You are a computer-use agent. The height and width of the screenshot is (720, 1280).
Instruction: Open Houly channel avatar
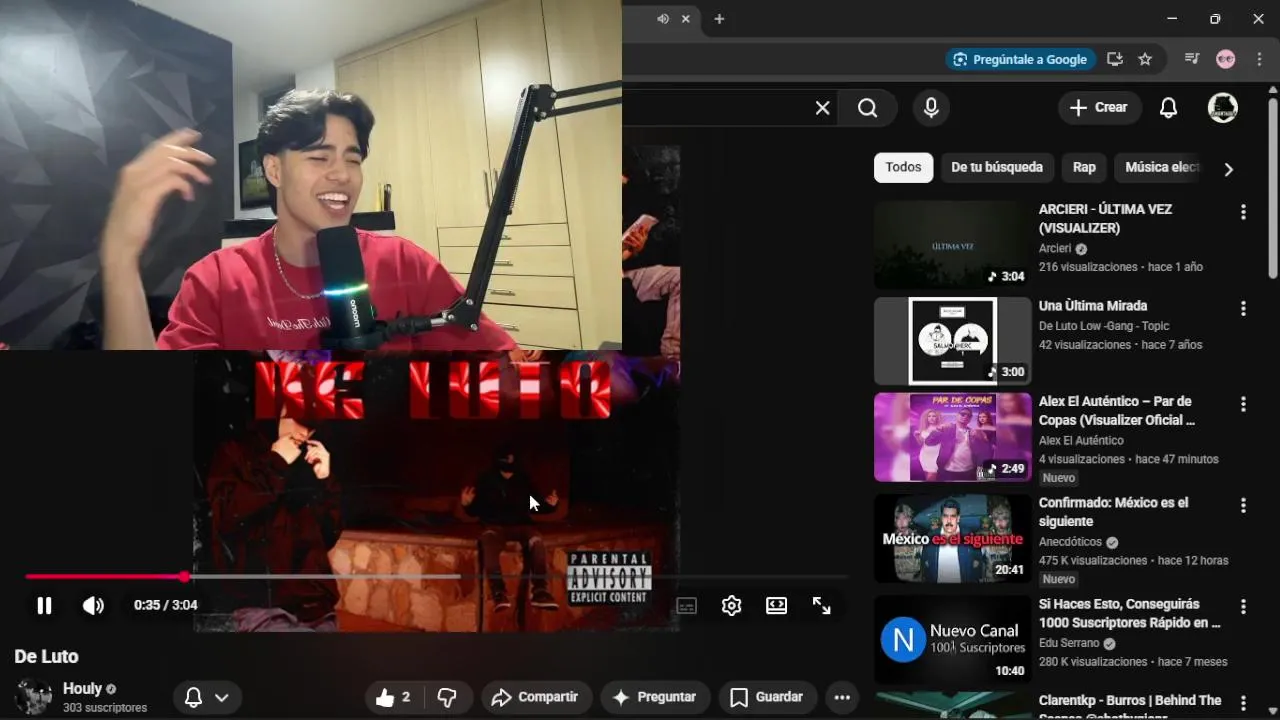(33, 697)
